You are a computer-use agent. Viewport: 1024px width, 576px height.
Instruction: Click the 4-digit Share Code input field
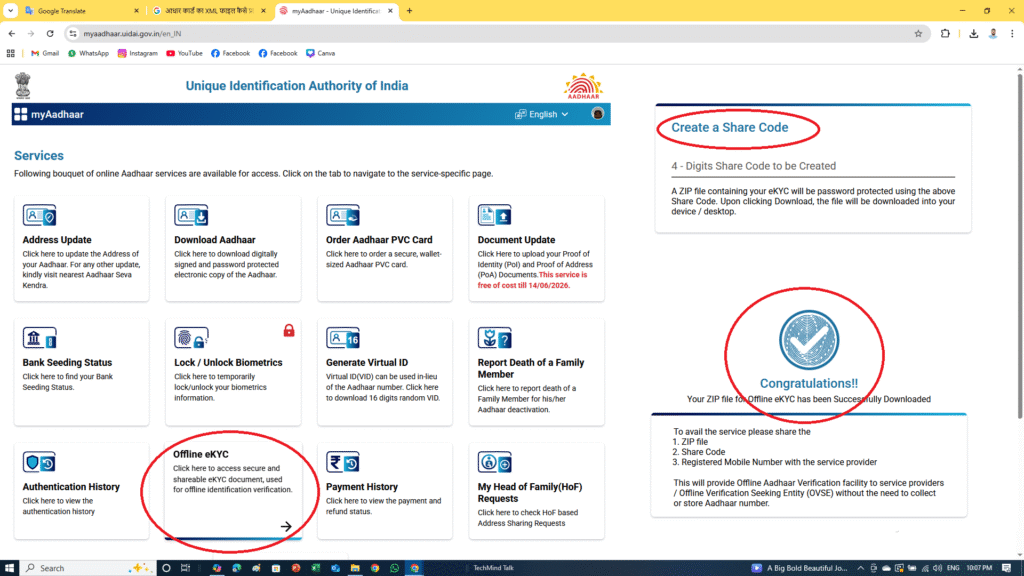pos(812,166)
